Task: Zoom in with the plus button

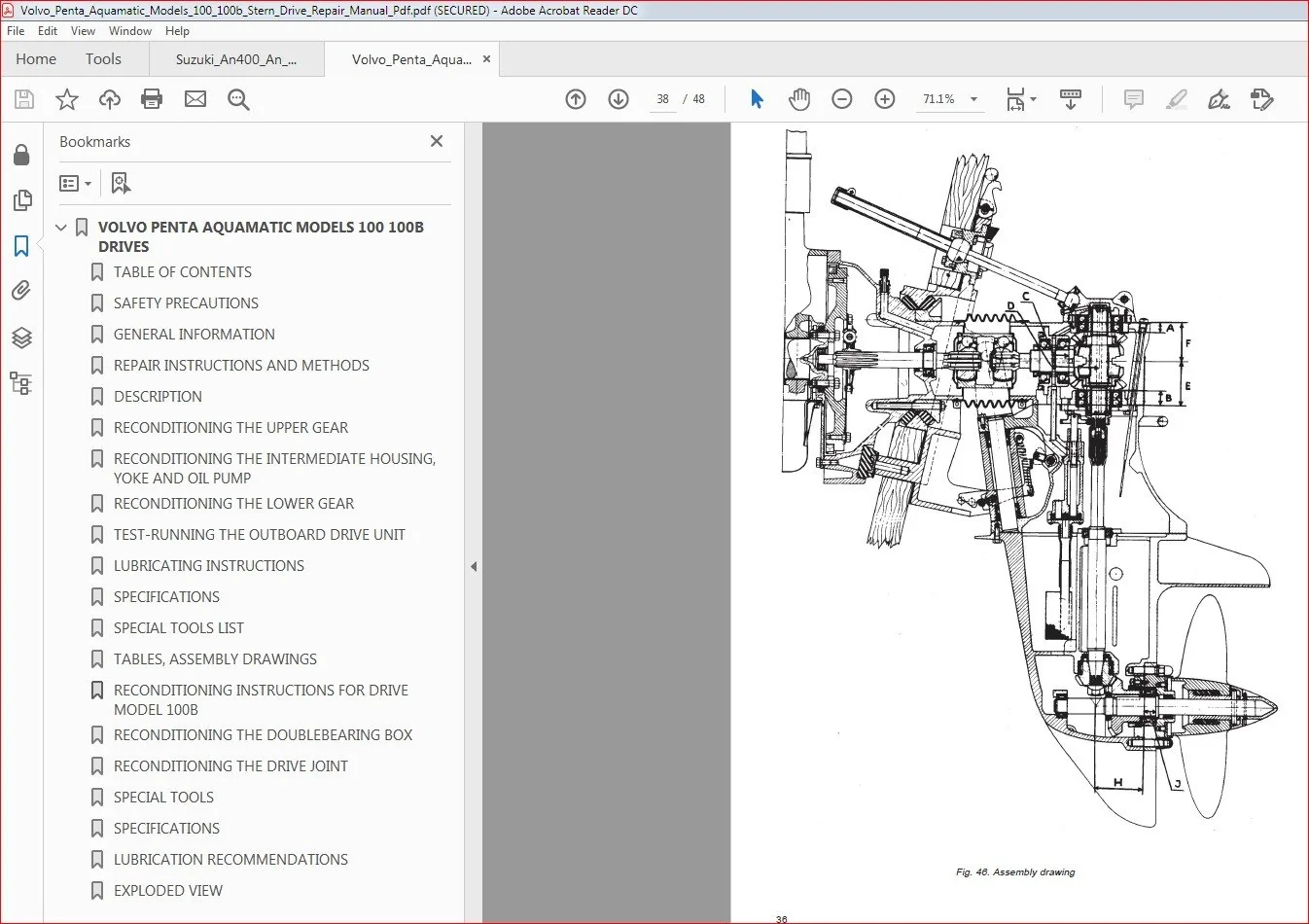Action: point(885,99)
